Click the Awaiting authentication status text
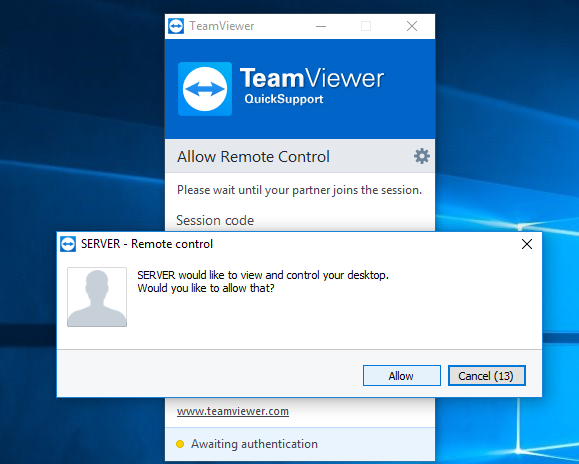Image resolution: width=579 pixels, height=464 pixels. [x=254, y=444]
